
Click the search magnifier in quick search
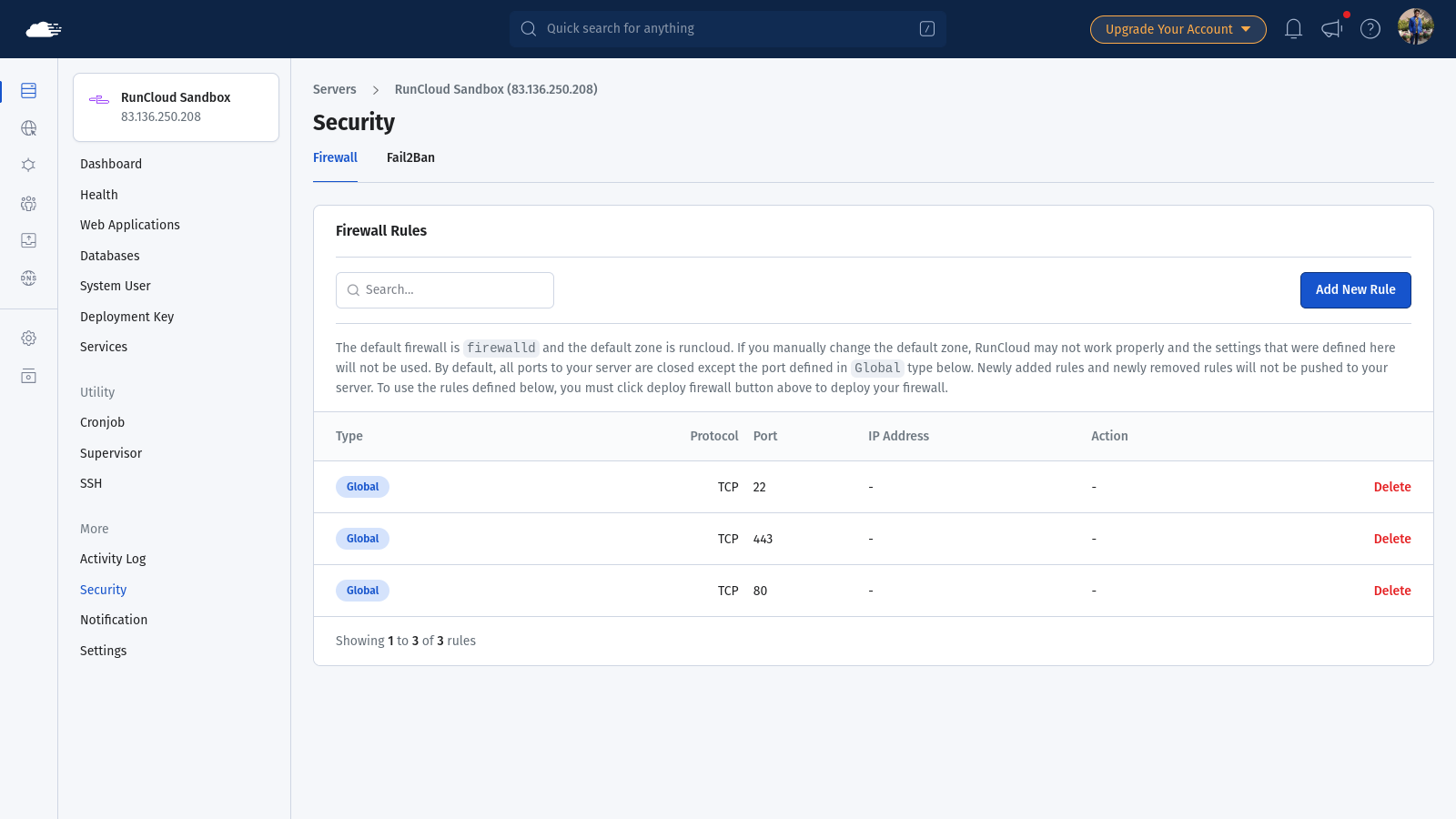(529, 29)
